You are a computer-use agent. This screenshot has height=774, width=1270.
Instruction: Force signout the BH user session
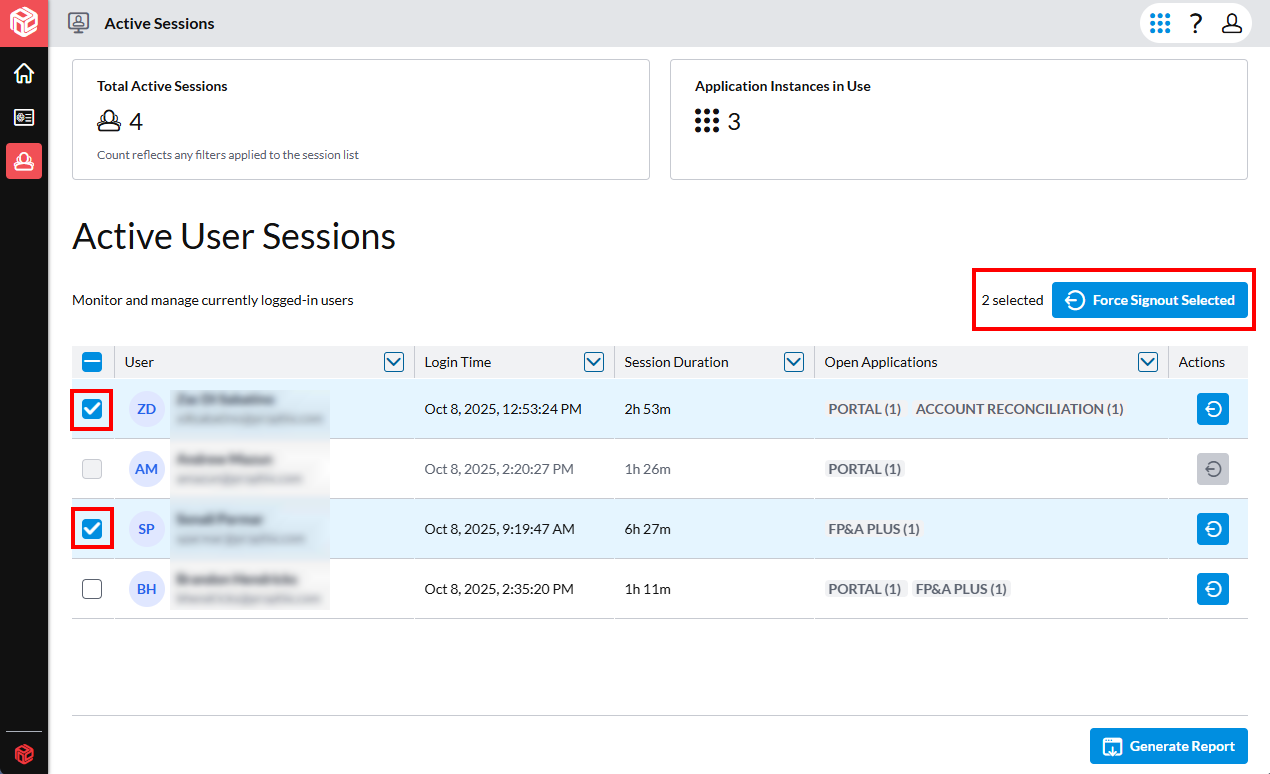[x=1212, y=589]
